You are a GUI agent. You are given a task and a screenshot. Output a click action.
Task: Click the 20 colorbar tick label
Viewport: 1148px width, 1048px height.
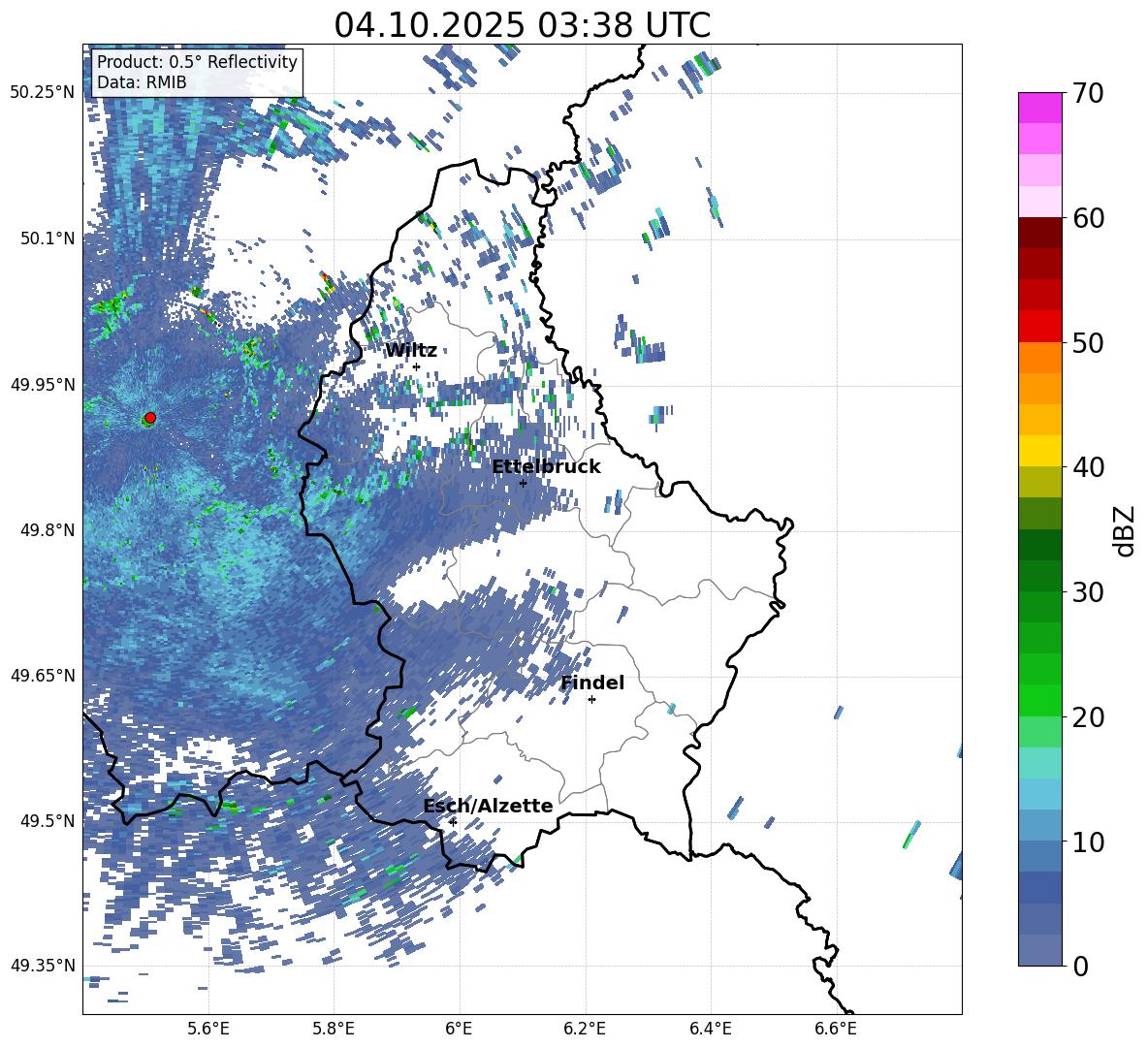click(1088, 717)
